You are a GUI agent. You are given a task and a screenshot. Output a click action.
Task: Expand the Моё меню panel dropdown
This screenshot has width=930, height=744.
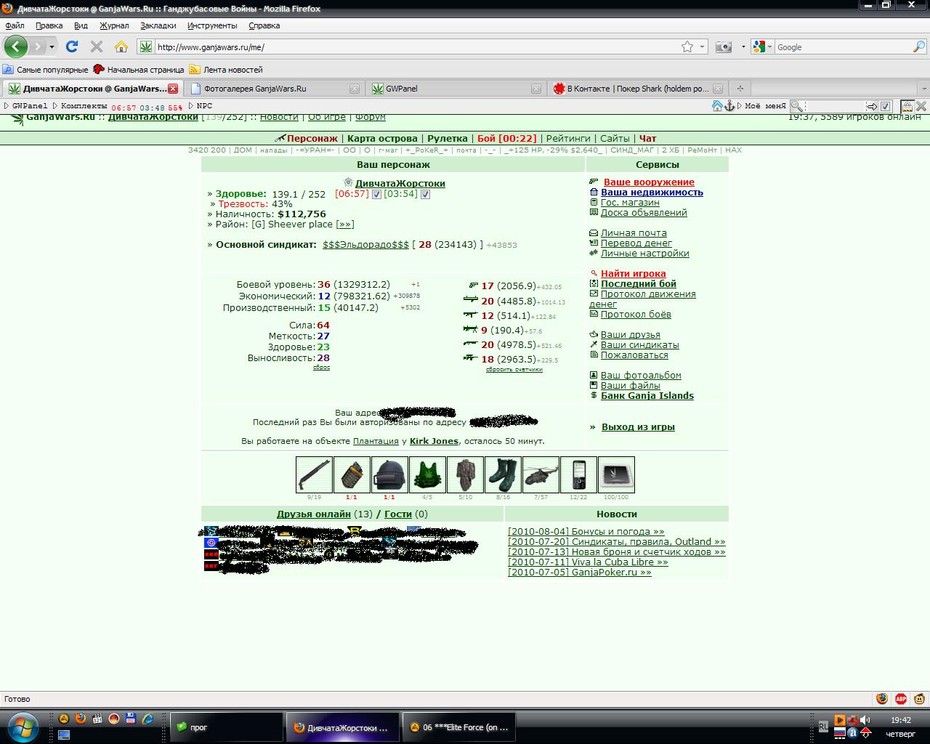click(740, 106)
